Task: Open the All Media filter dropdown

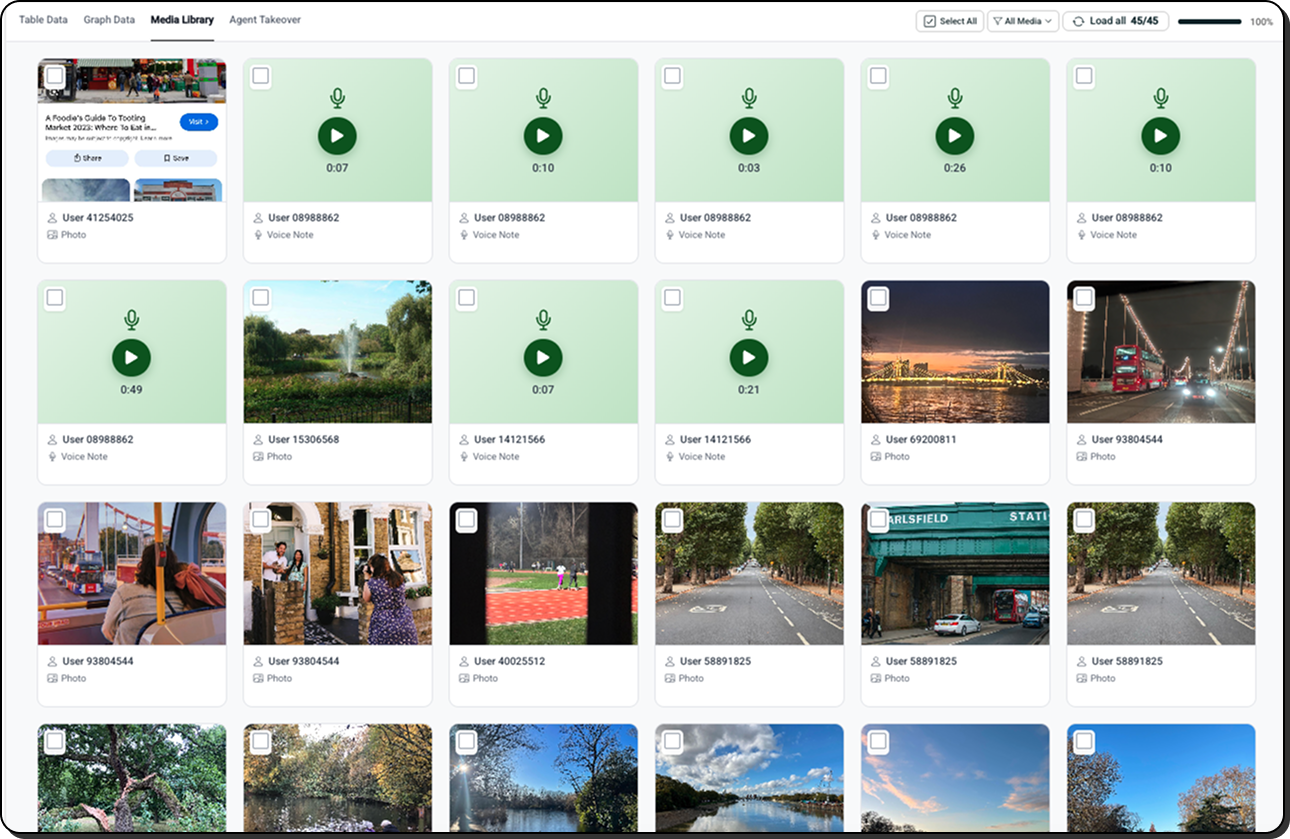Action: coord(1023,21)
